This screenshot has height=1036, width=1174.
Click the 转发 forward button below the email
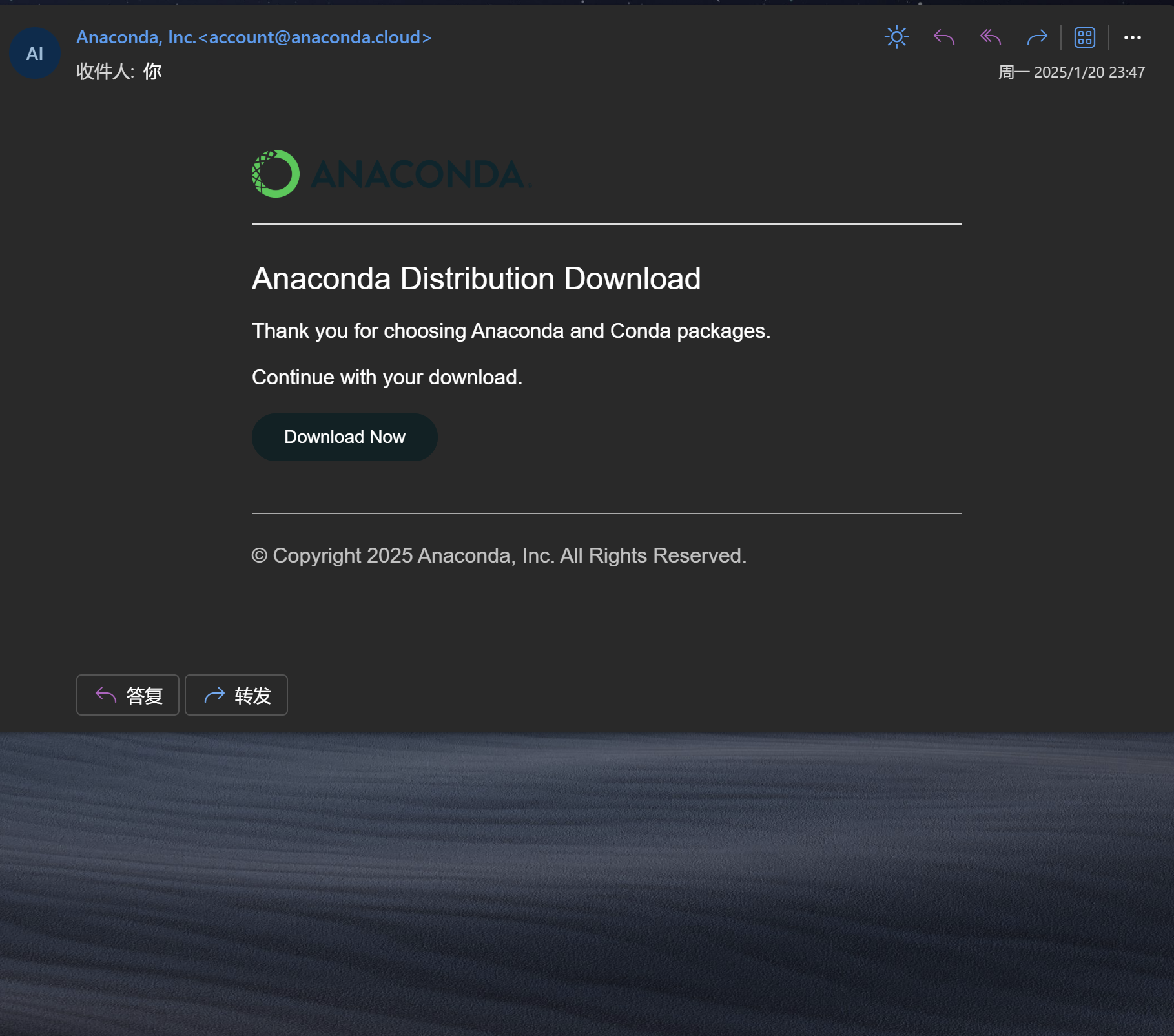pyautogui.click(x=236, y=695)
